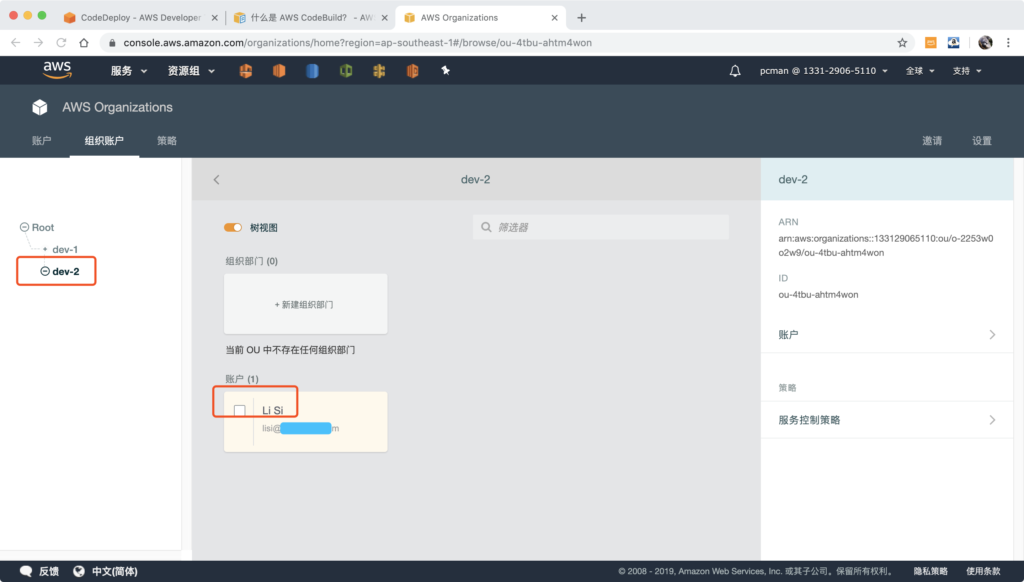Collapse the dev-2 tree node
The width and height of the screenshot is (1024, 582).
click(x=45, y=271)
